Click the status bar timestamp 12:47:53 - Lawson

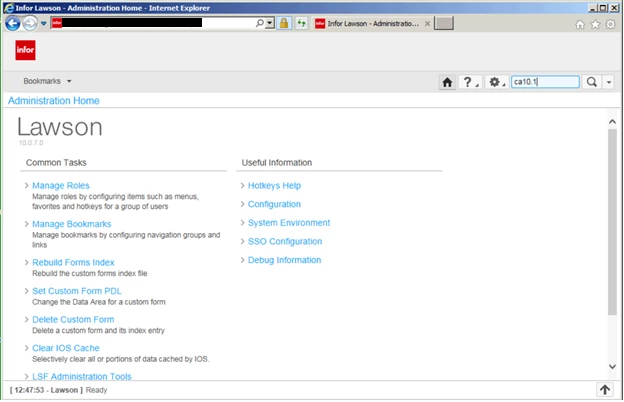[x=46, y=390]
